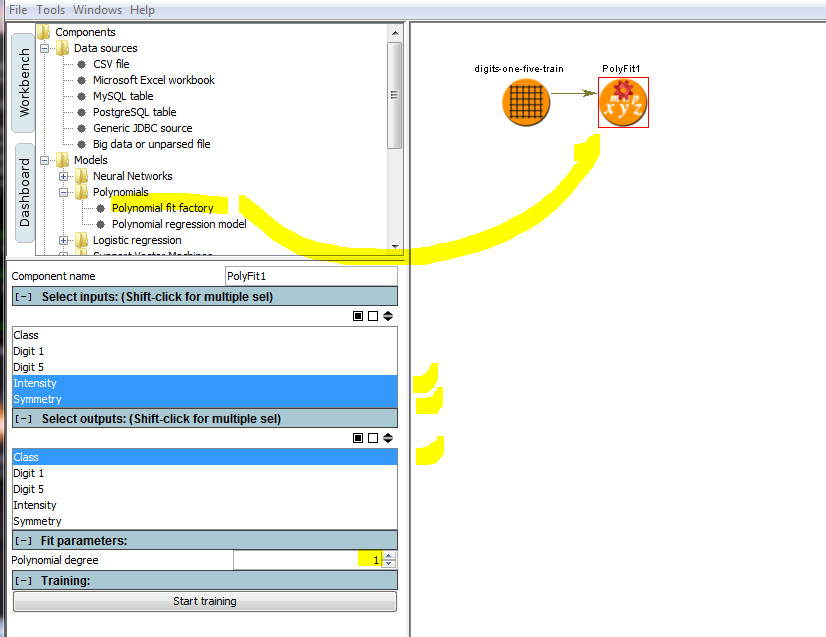Increase the Polynomial degree with up arrow

tap(389, 556)
